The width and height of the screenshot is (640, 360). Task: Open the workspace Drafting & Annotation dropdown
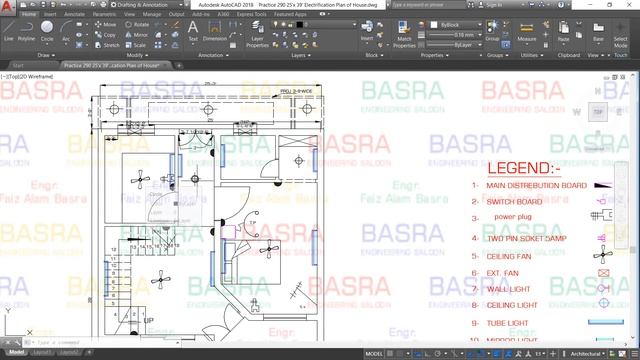click(x=147, y=5)
